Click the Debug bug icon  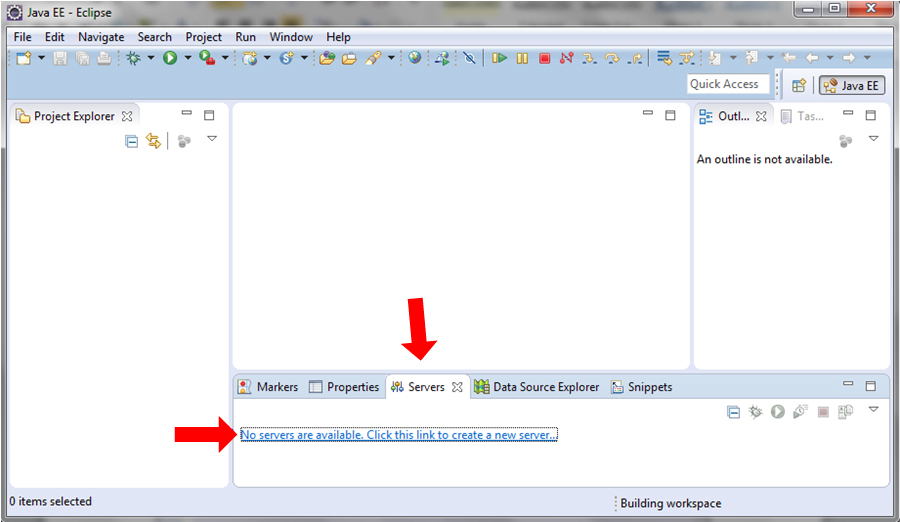(133, 58)
